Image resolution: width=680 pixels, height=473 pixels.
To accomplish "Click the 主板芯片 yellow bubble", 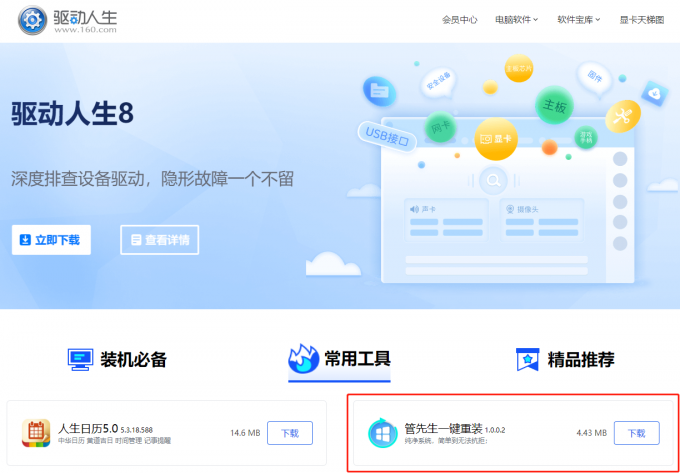I will (519, 69).
